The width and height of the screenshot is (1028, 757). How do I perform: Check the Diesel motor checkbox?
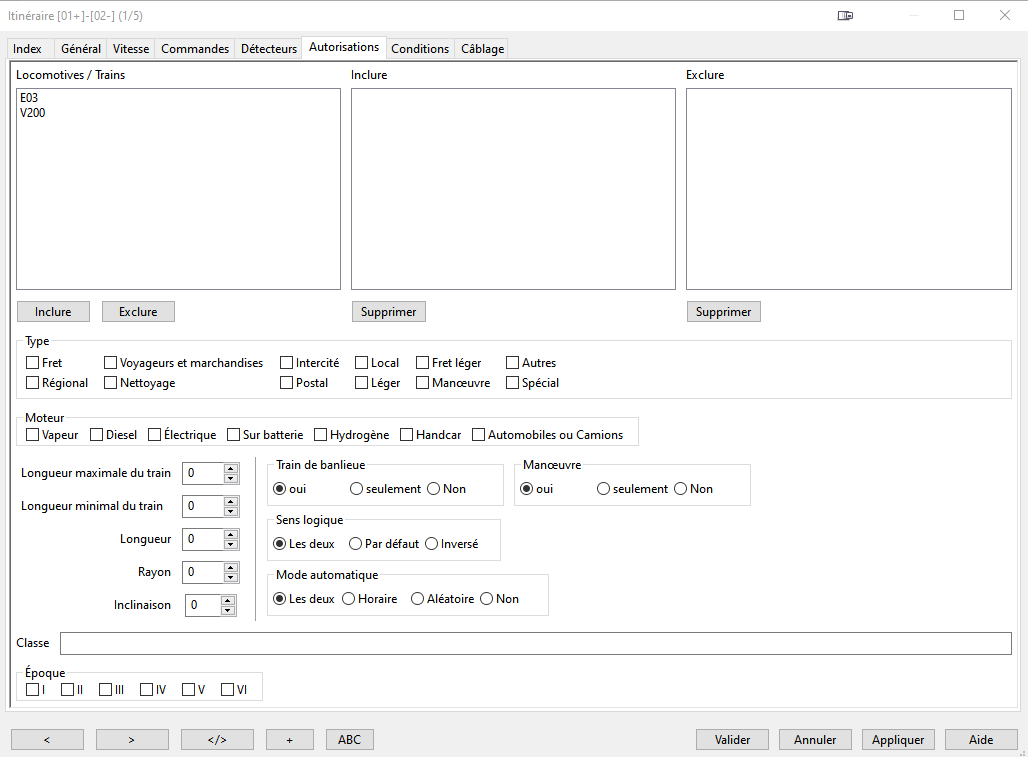point(97,435)
